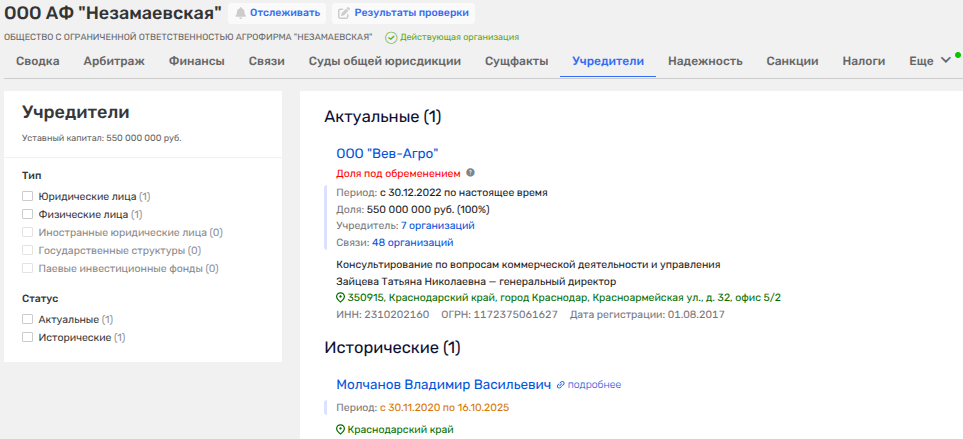Viewport: 963px width, 439px height.
Task: Expand the Еще tabs dropdown
Action: [930, 61]
